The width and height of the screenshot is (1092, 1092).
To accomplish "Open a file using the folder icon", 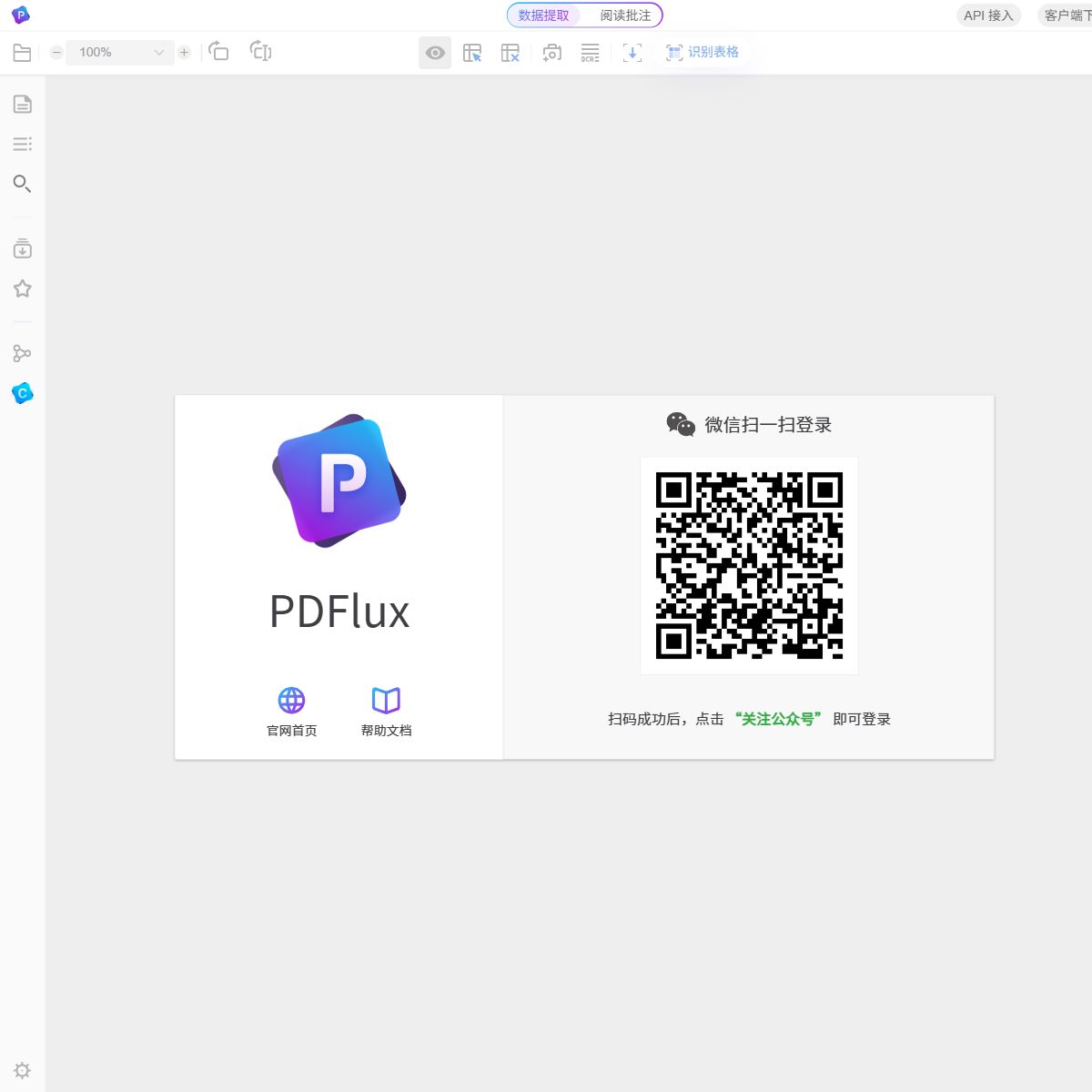I will coord(22,53).
